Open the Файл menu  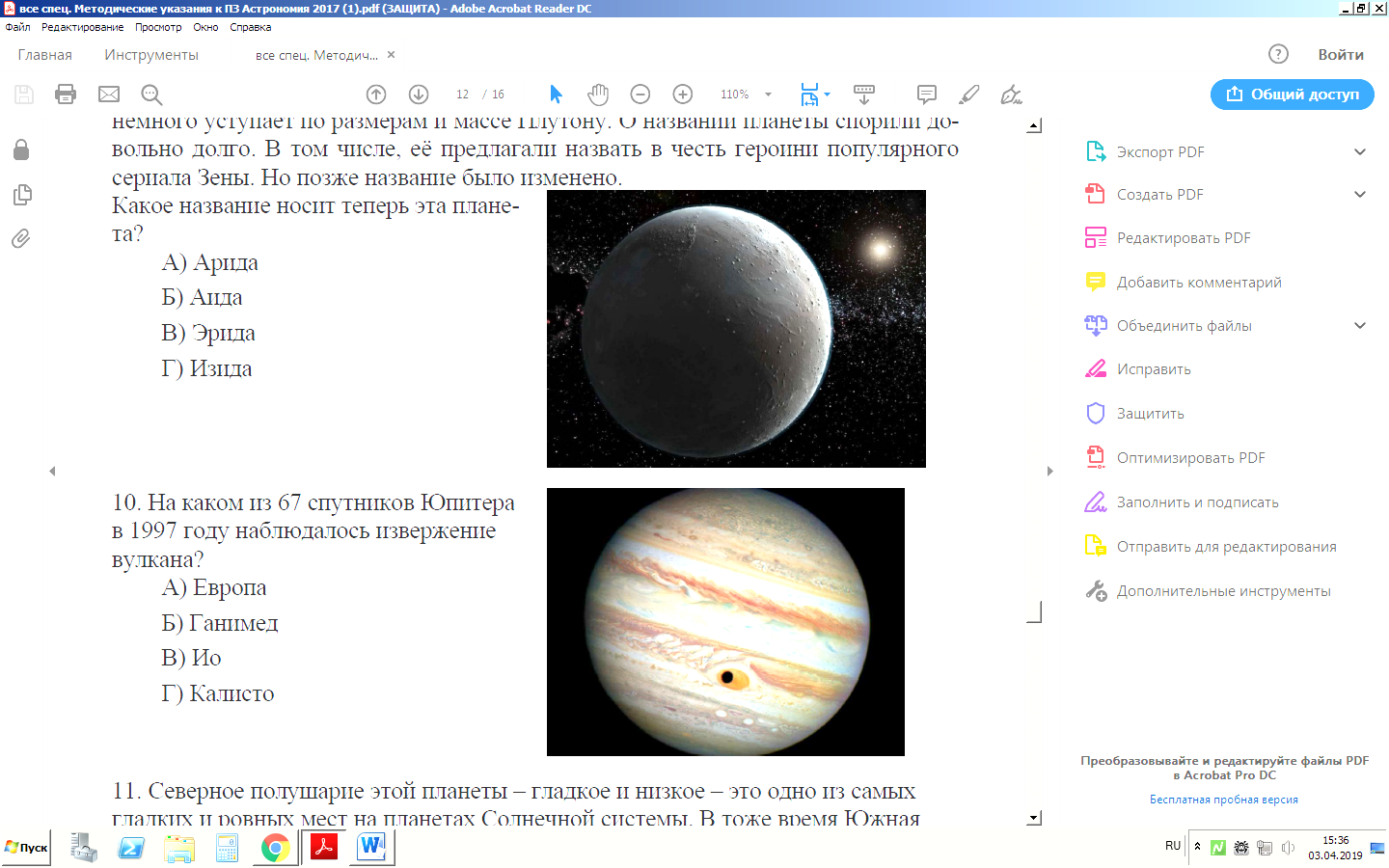17,27
